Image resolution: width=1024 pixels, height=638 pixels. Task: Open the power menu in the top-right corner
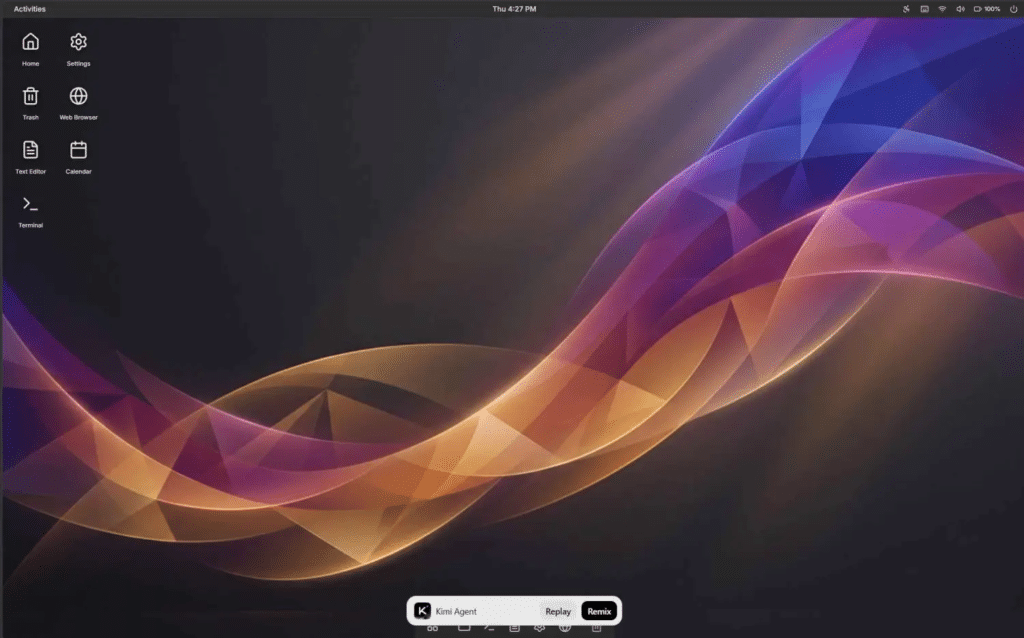click(x=1013, y=9)
